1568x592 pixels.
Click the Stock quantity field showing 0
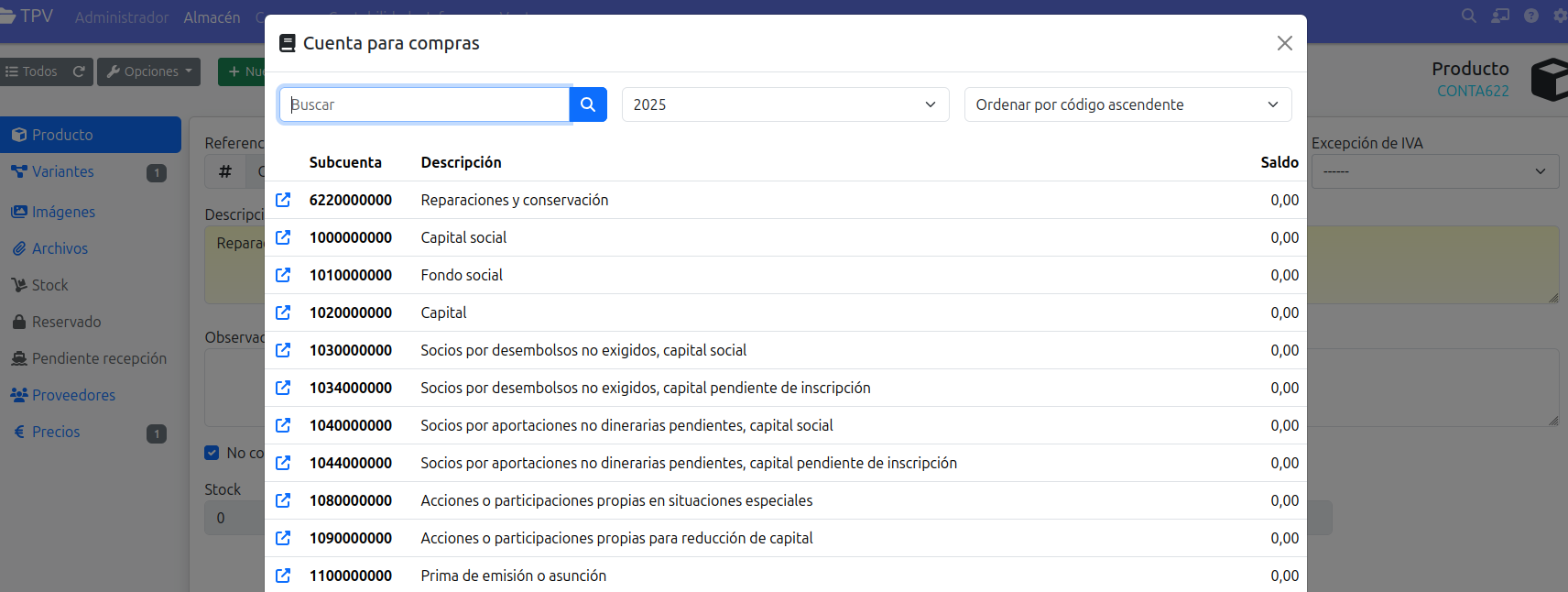click(234, 518)
